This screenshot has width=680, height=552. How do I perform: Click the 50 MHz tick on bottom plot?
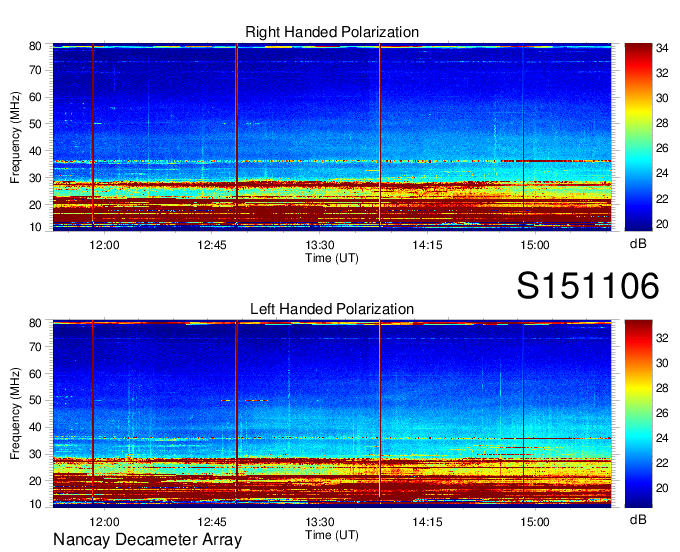(x=35, y=400)
